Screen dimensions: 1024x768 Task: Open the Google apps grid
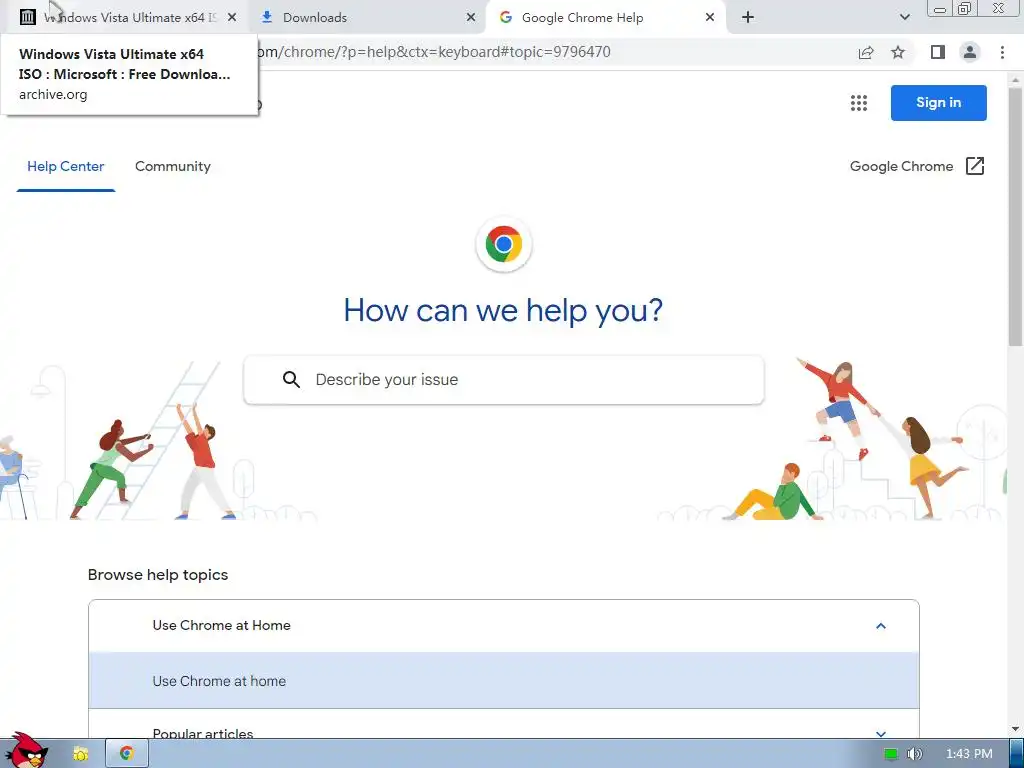tap(859, 103)
